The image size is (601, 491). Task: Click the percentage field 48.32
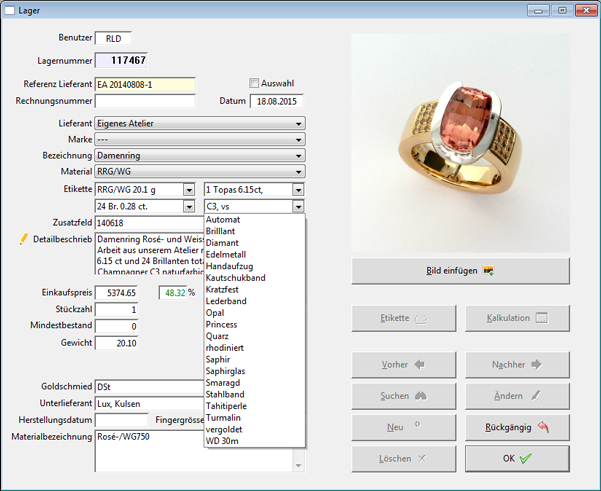[173, 293]
